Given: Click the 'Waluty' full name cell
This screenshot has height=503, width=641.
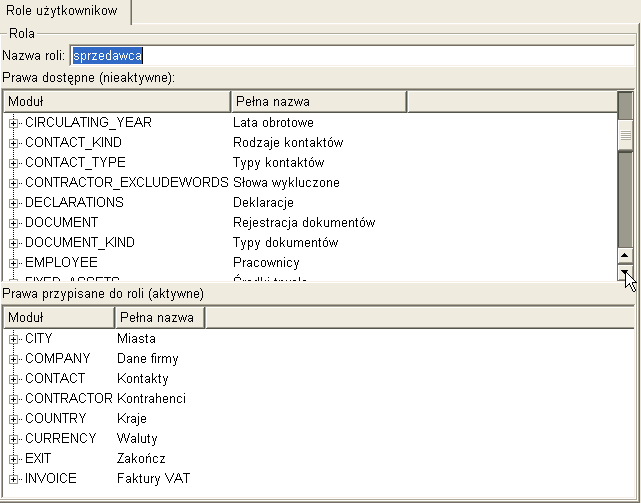Looking at the screenshot, I should (x=137, y=439).
